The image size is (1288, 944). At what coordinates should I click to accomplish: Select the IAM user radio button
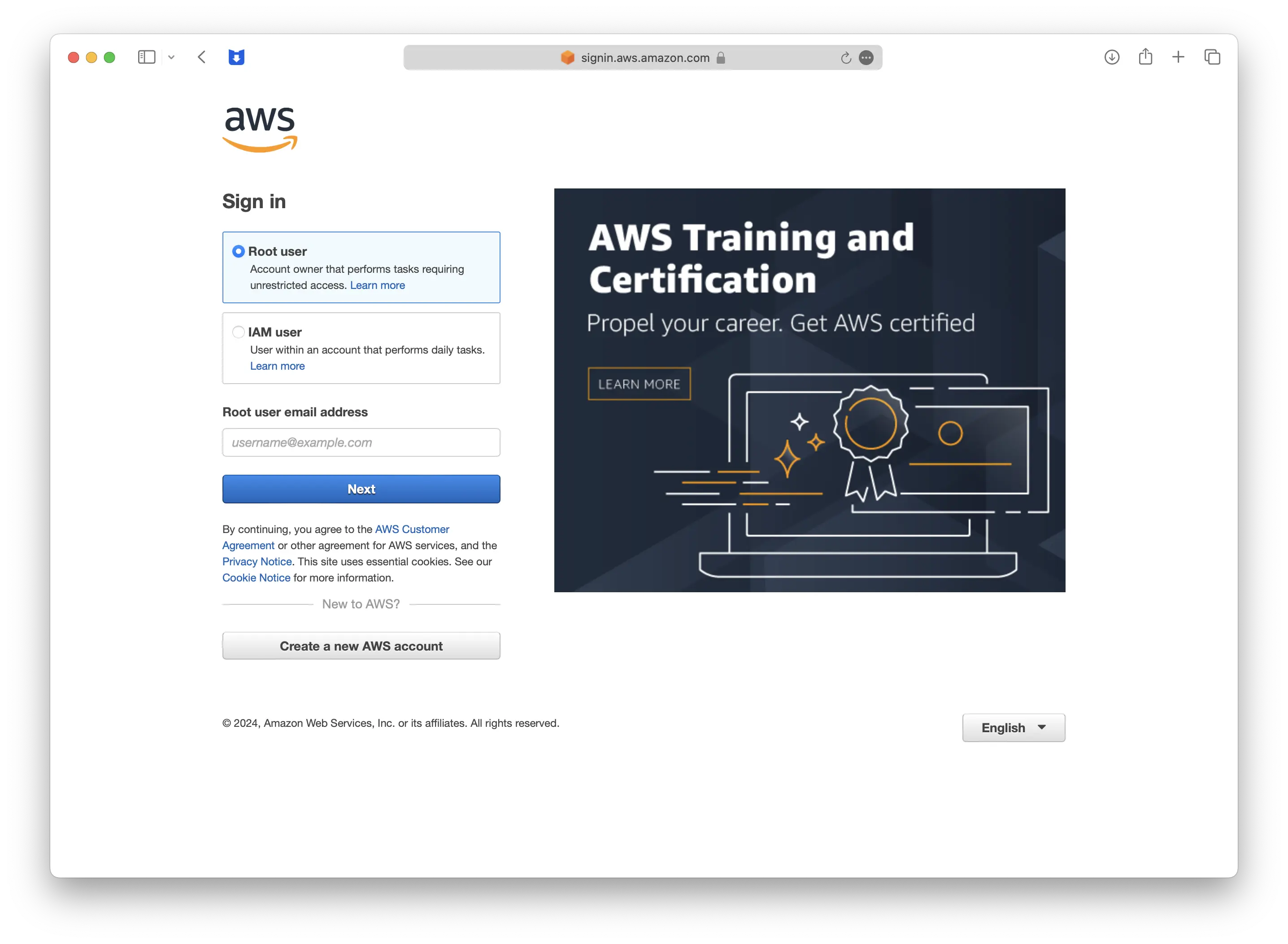coord(239,332)
